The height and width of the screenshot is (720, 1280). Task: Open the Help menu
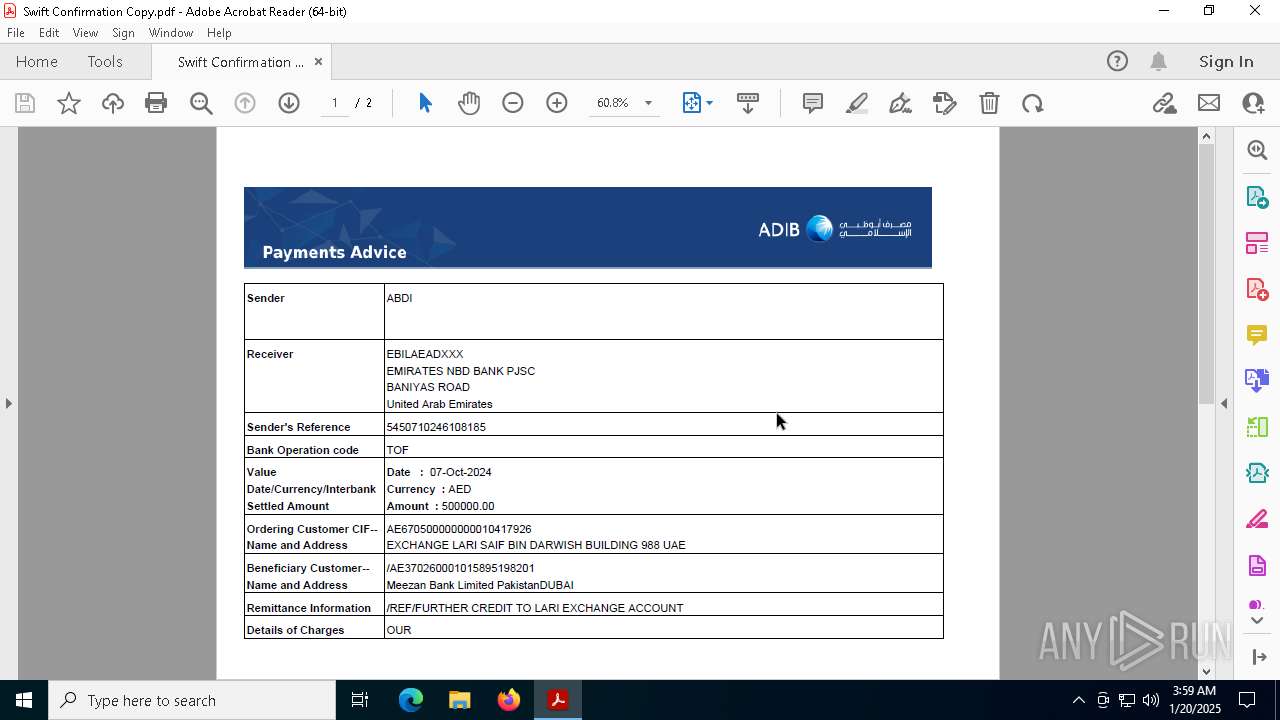point(219,33)
